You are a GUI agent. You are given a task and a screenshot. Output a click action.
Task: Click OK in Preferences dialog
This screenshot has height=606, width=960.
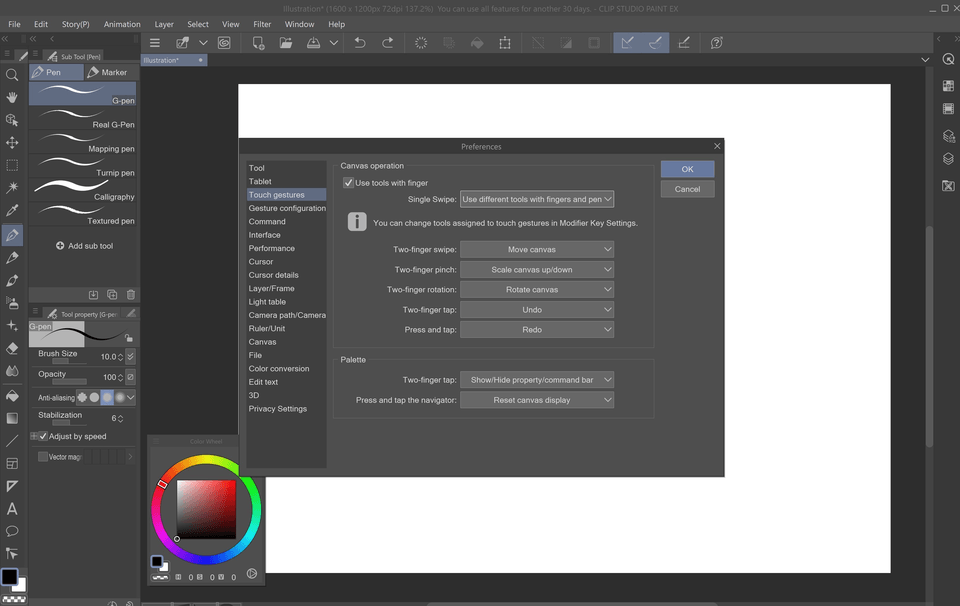coord(687,169)
